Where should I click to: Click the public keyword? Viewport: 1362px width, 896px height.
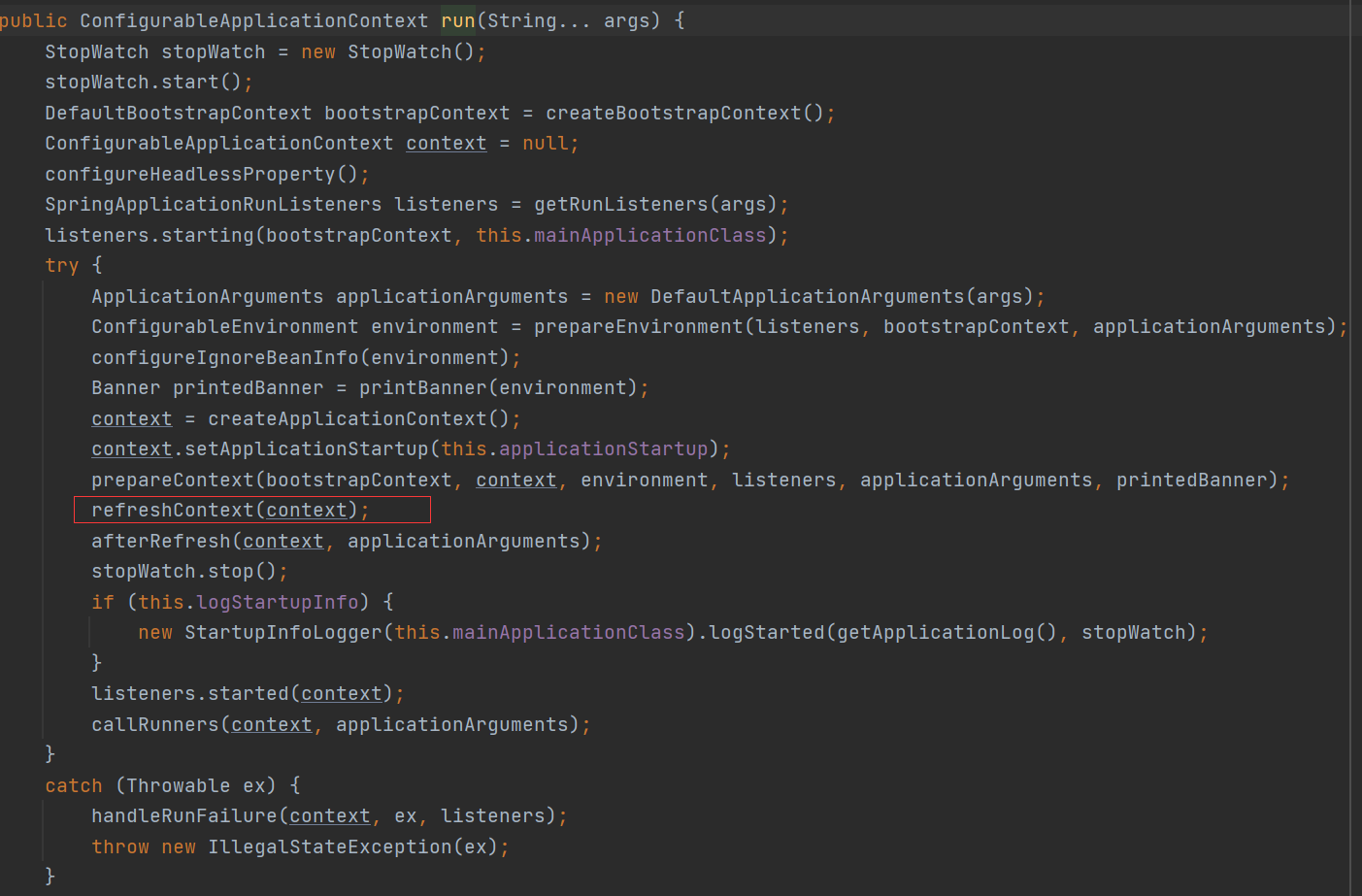[34, 20]
